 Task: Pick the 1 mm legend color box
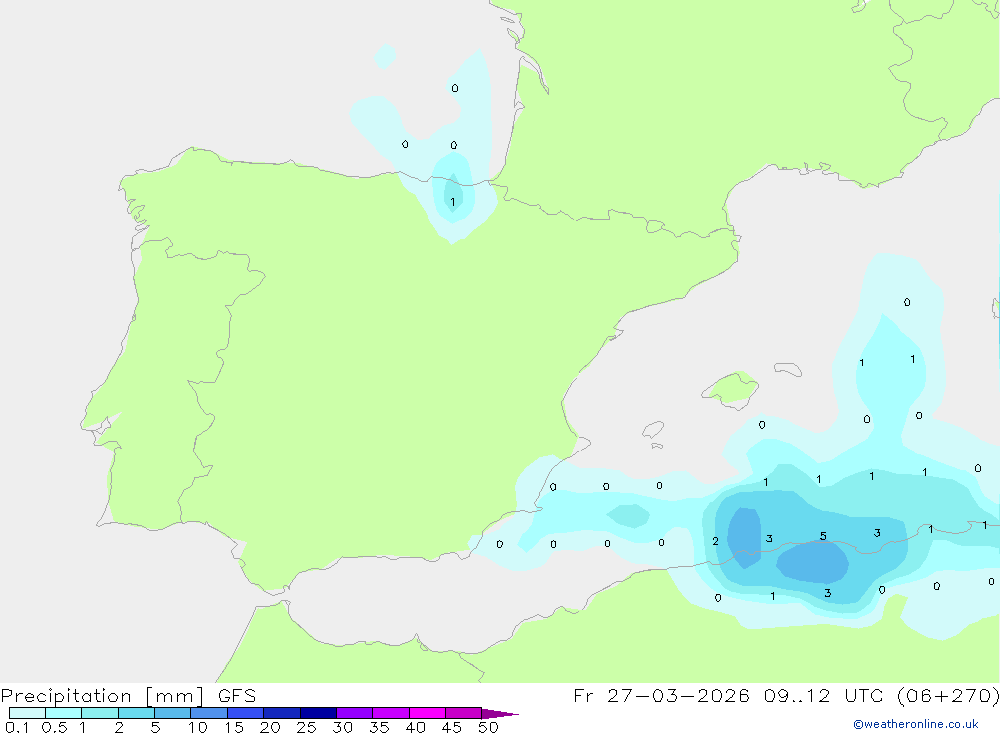[100, 713]
